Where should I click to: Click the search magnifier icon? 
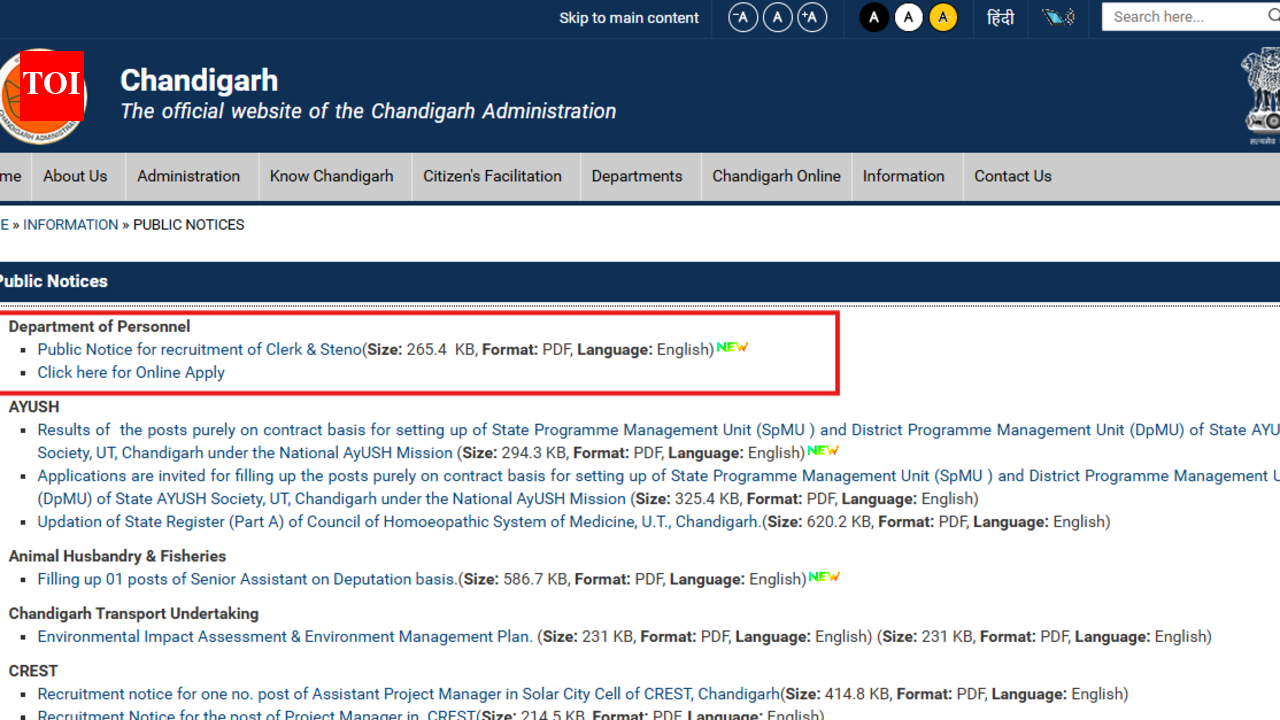(1273, 17)
